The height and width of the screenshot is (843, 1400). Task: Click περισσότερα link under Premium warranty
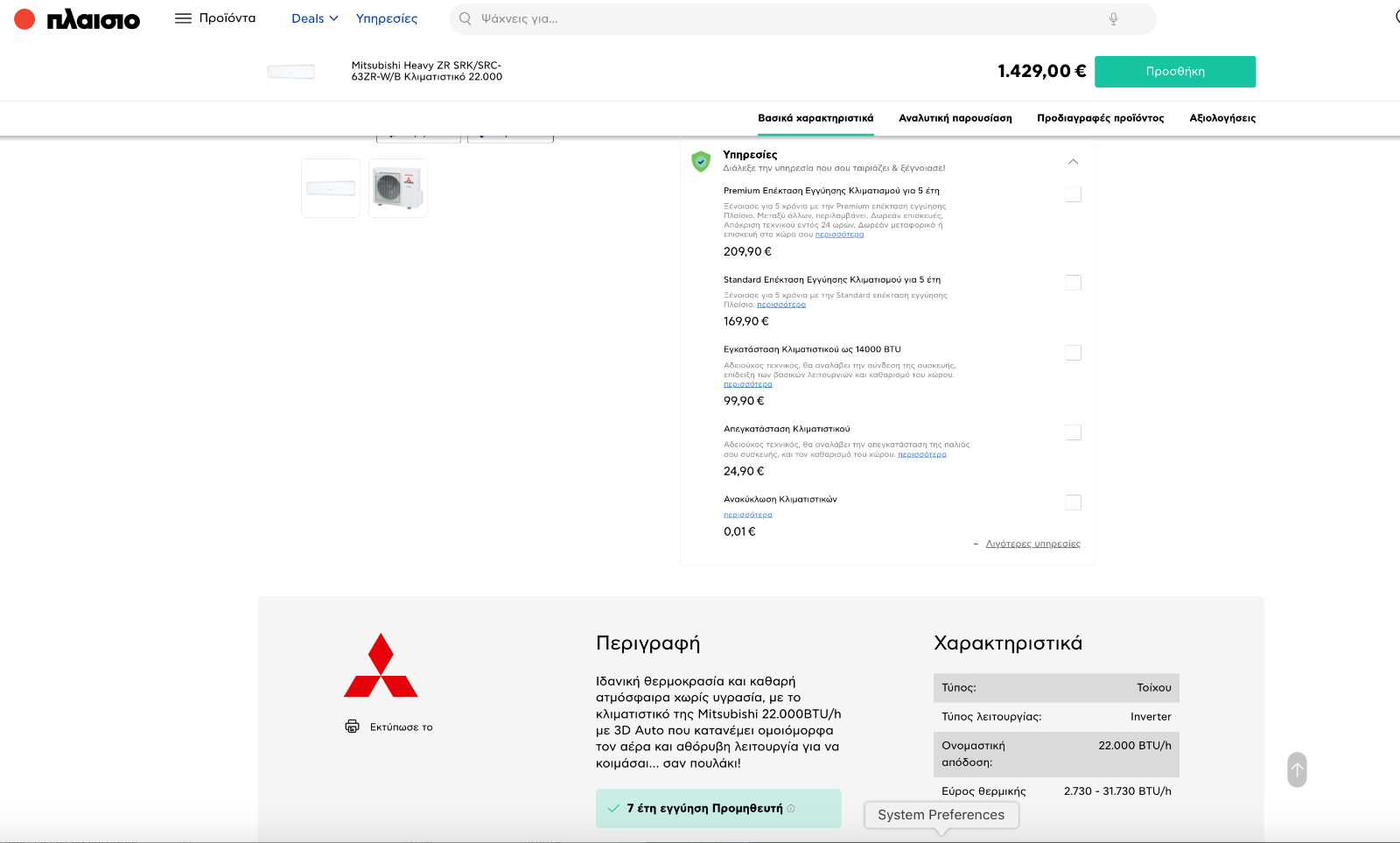click(839, 235)
